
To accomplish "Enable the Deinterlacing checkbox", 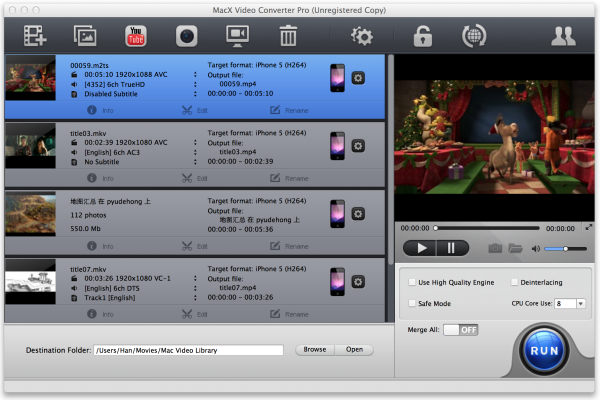I will click(x=515, y=282).
